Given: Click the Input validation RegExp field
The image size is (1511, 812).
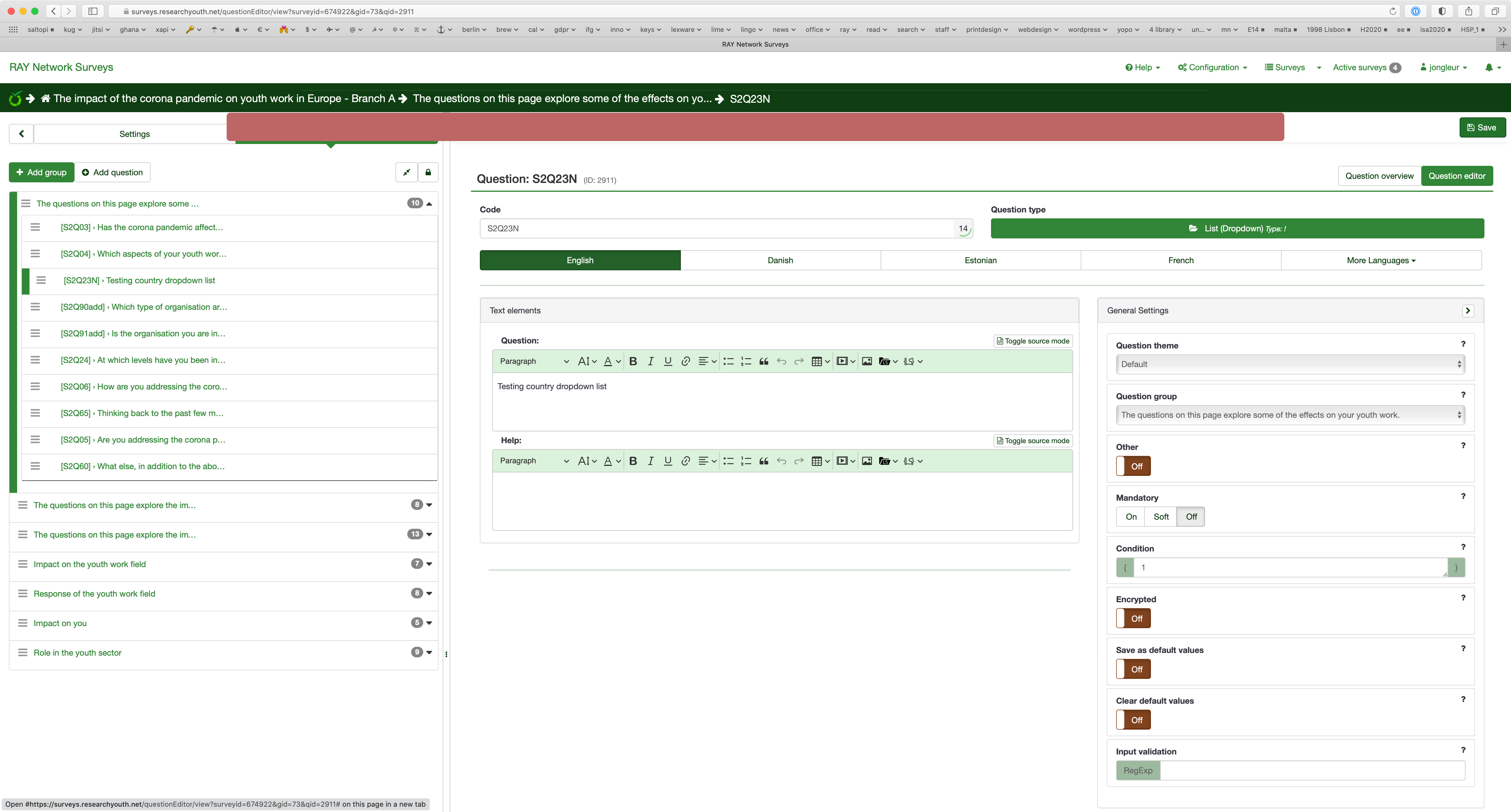Looking at the screenshot, I should click(x=1312, y=770).
